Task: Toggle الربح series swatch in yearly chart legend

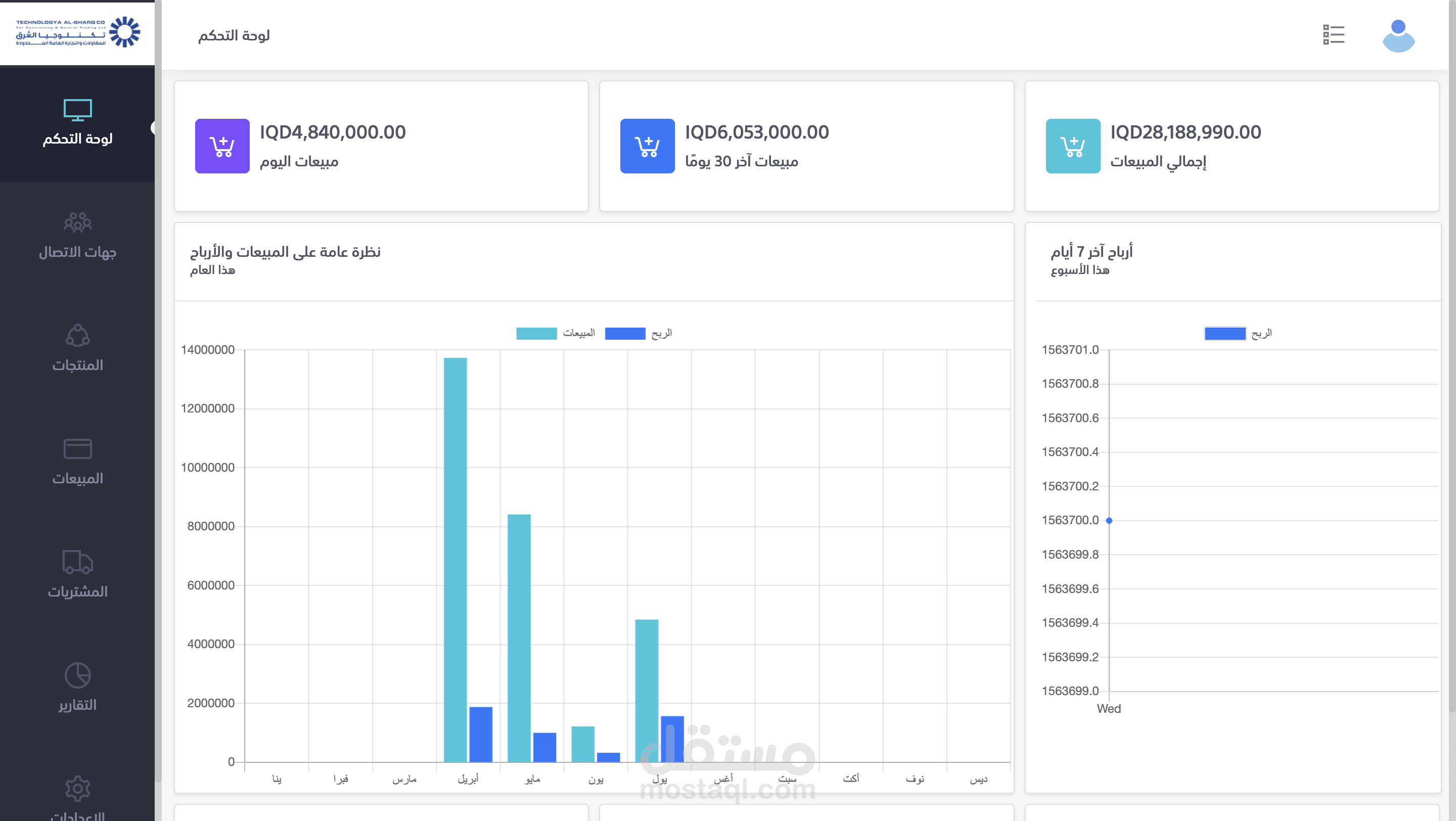Action: pos(625,334)
